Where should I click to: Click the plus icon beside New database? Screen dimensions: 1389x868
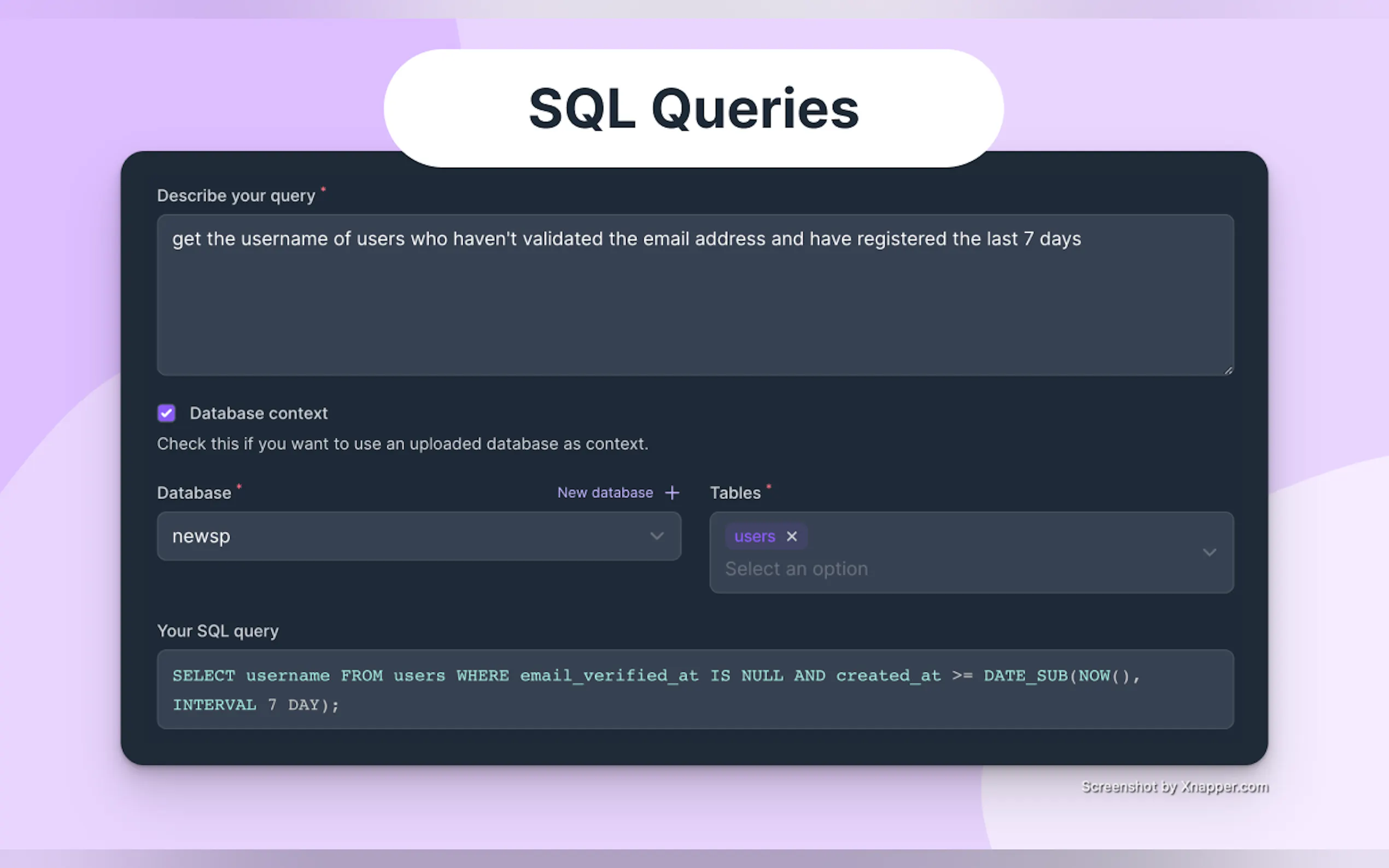tap(672, 492)
